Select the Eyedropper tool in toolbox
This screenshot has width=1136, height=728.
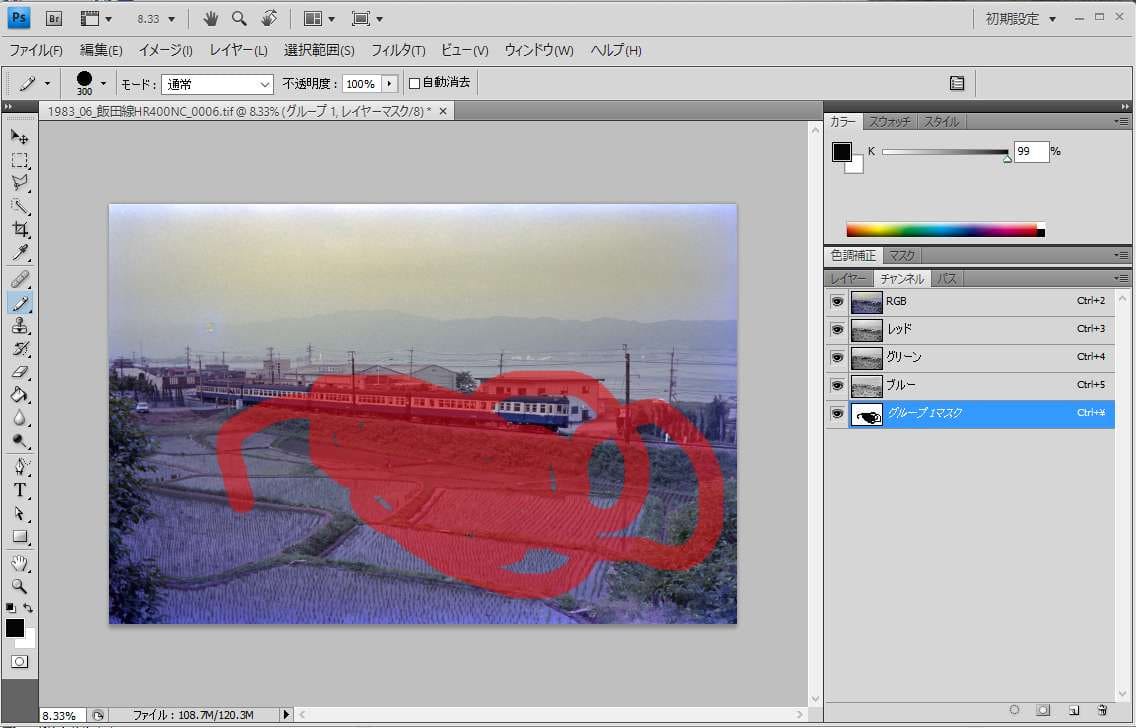tap(19, 253)
